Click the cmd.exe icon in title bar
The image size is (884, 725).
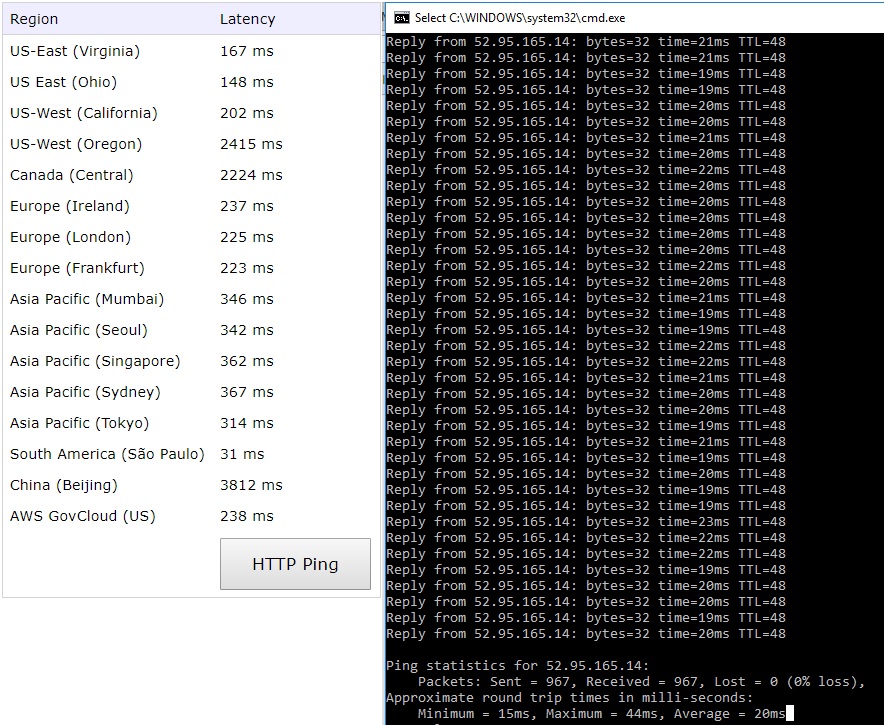[401, 17]
